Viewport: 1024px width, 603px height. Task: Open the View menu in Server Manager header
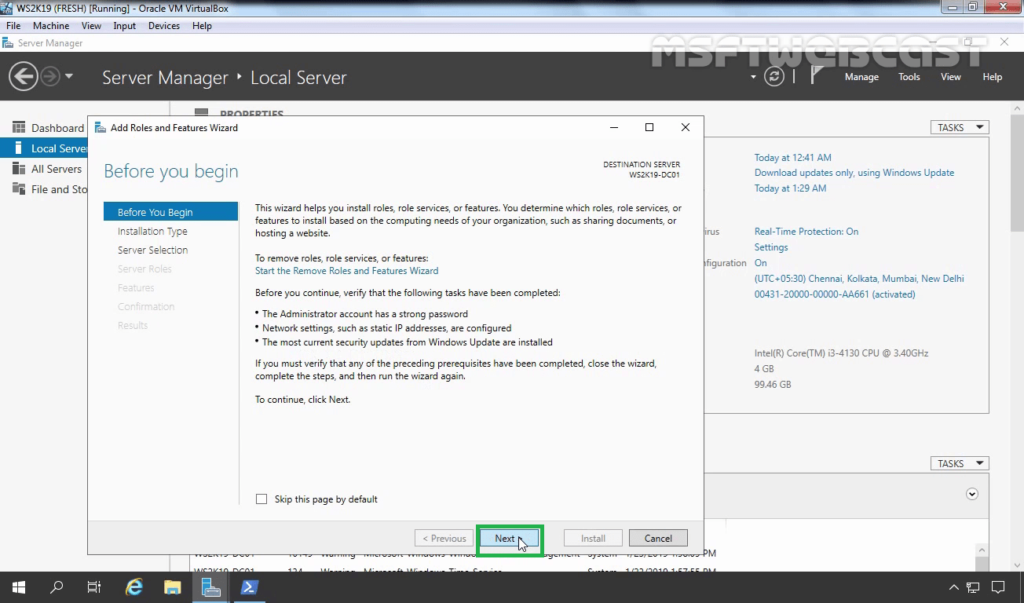tap(950, 77)
